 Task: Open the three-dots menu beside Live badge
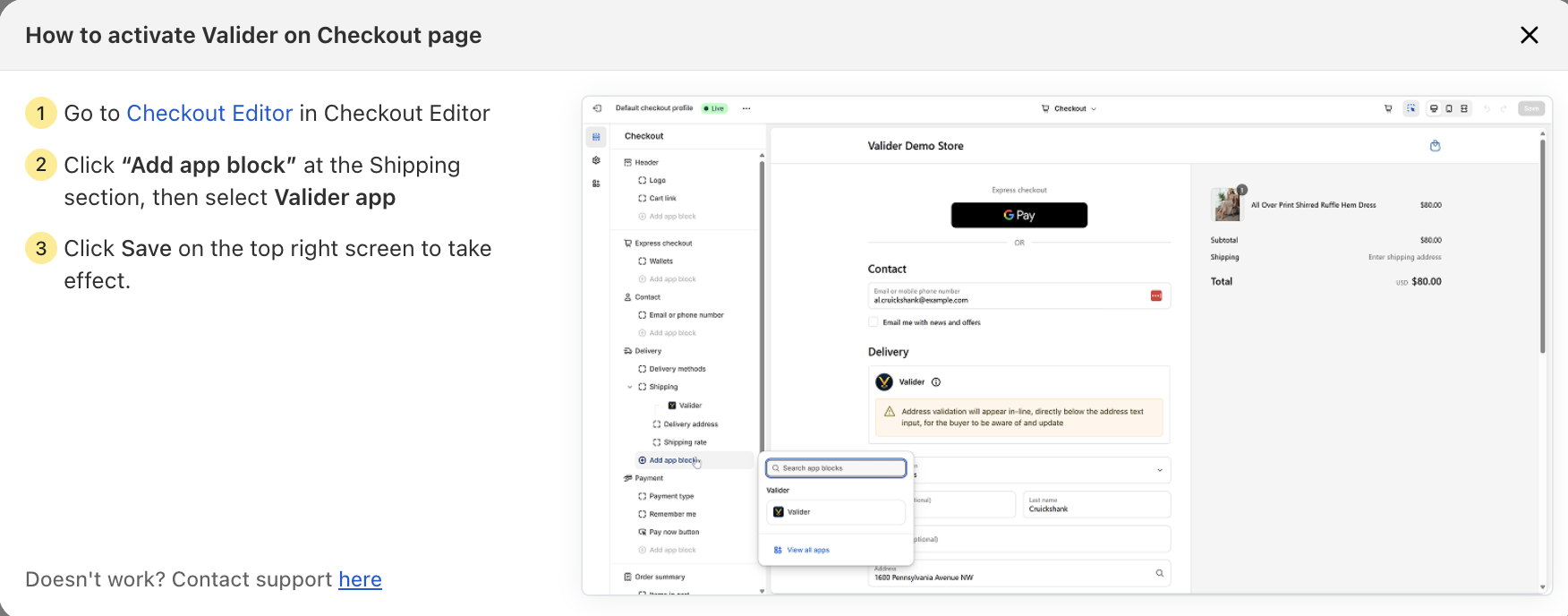pyautogui.click(x=746, y=108)
